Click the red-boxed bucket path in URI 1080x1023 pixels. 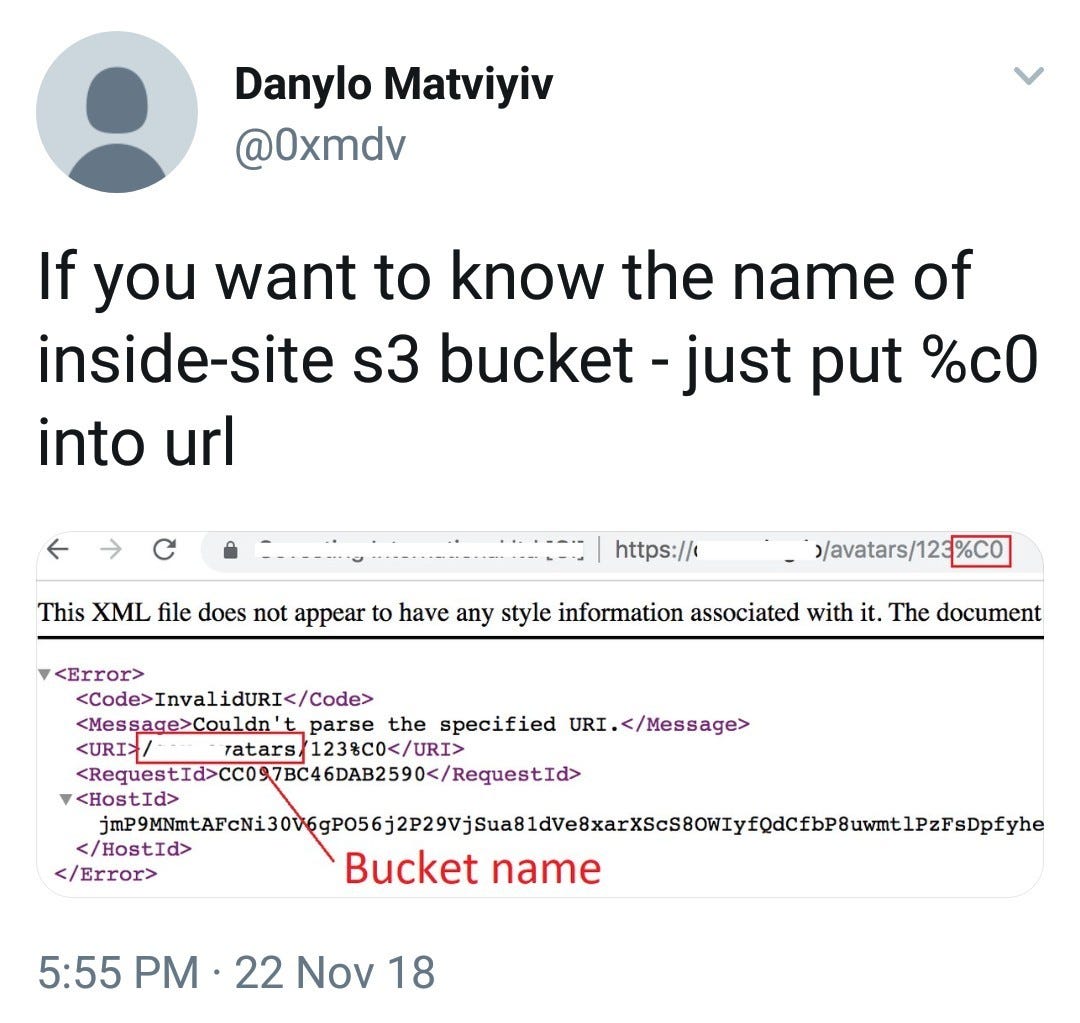[220, 749]
